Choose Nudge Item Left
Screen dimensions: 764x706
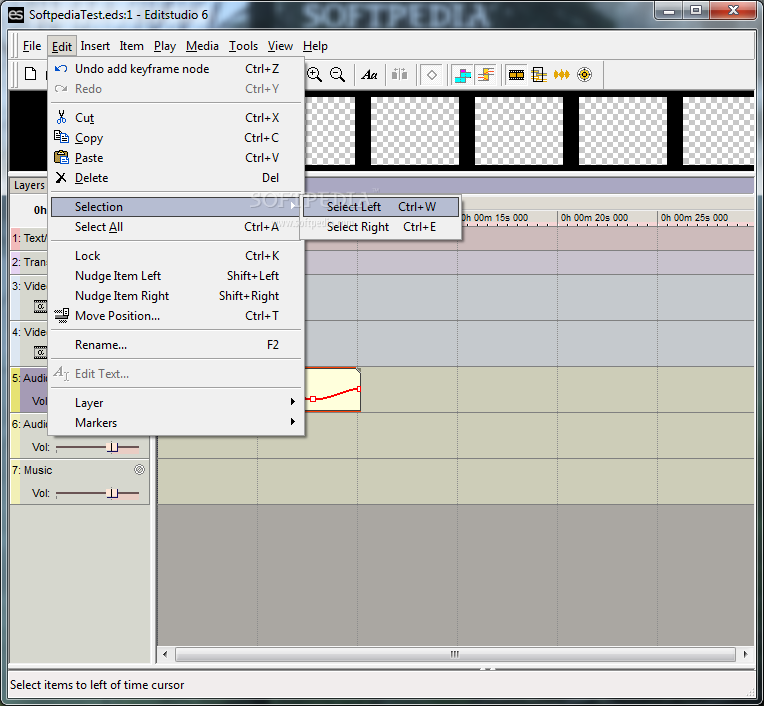[176, 276]
